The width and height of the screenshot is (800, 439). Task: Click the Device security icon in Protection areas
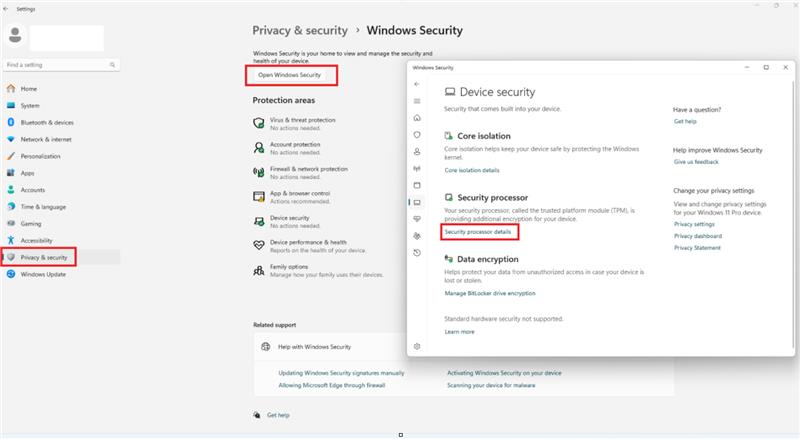click(x=259, y=221)
